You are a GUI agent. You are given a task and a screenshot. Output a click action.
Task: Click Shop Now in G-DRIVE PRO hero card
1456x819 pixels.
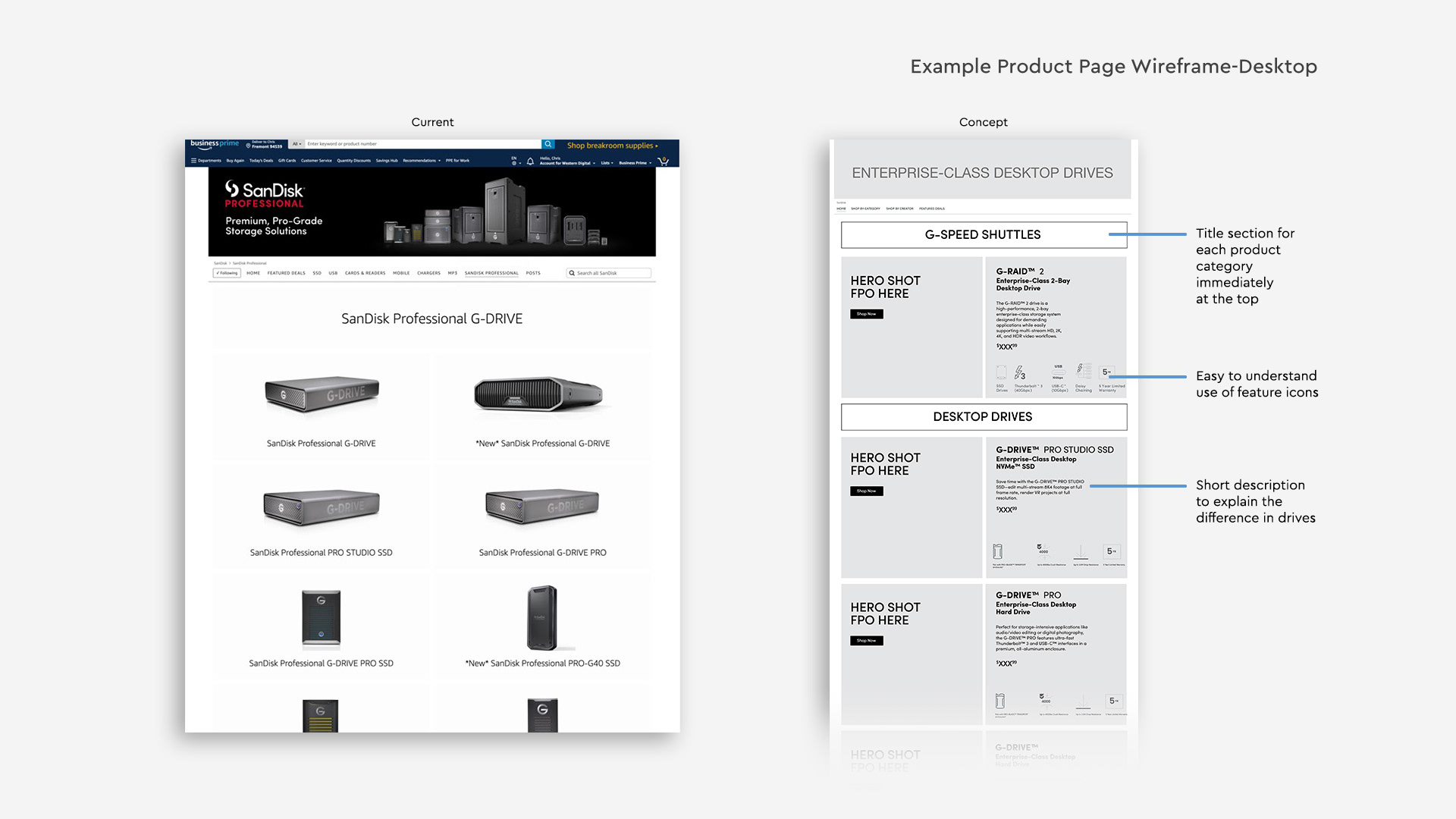pos(867,641)
